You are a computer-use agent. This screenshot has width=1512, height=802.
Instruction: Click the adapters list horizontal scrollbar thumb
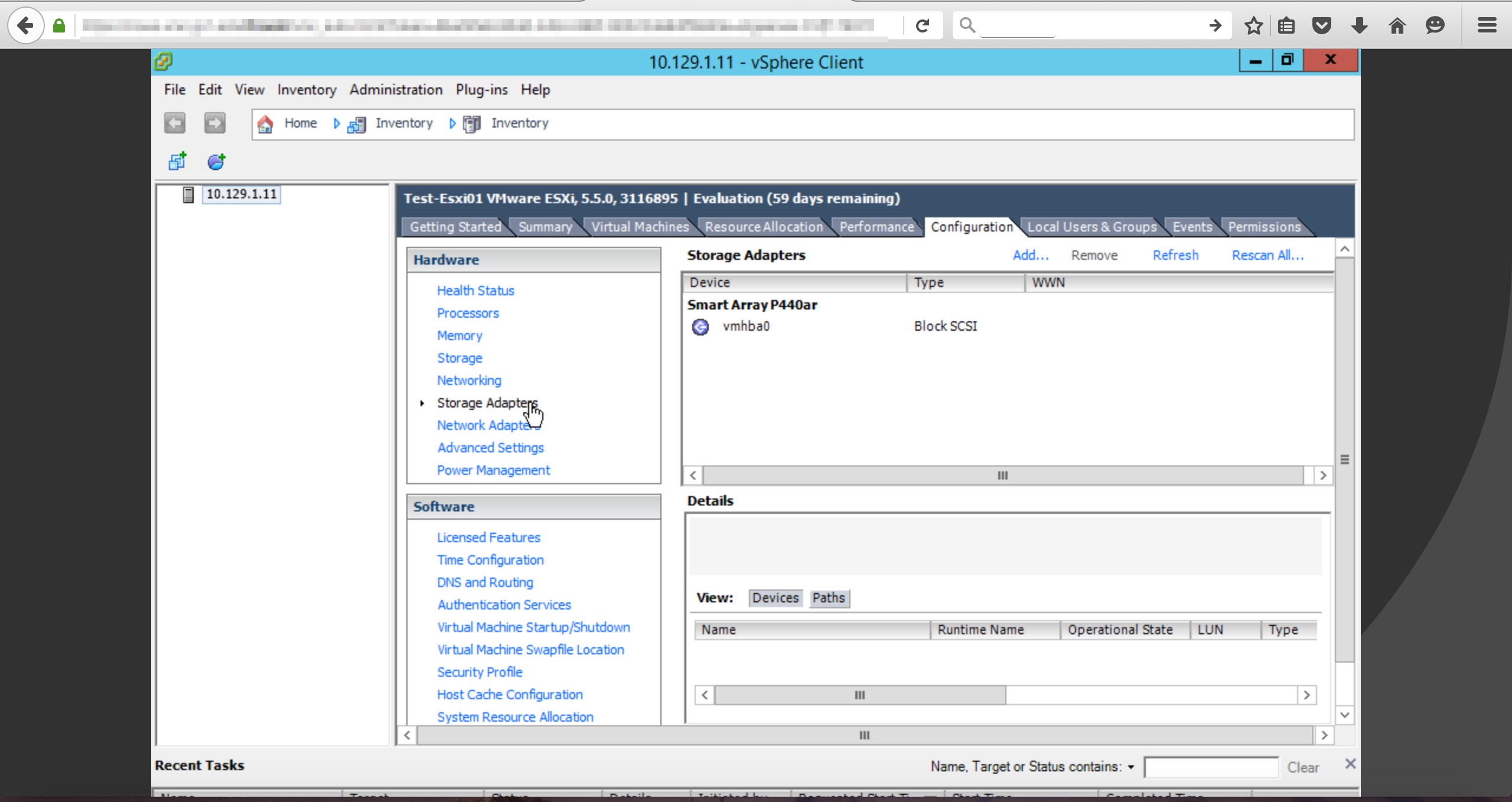coord(1002,475)
